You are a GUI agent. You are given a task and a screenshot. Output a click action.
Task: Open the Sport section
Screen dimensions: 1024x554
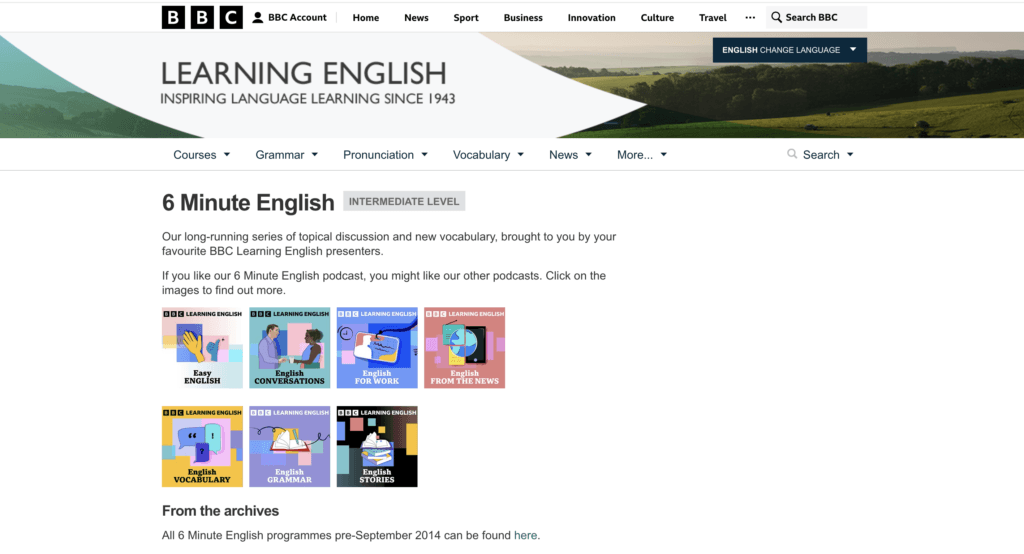[x=466, y=18]
